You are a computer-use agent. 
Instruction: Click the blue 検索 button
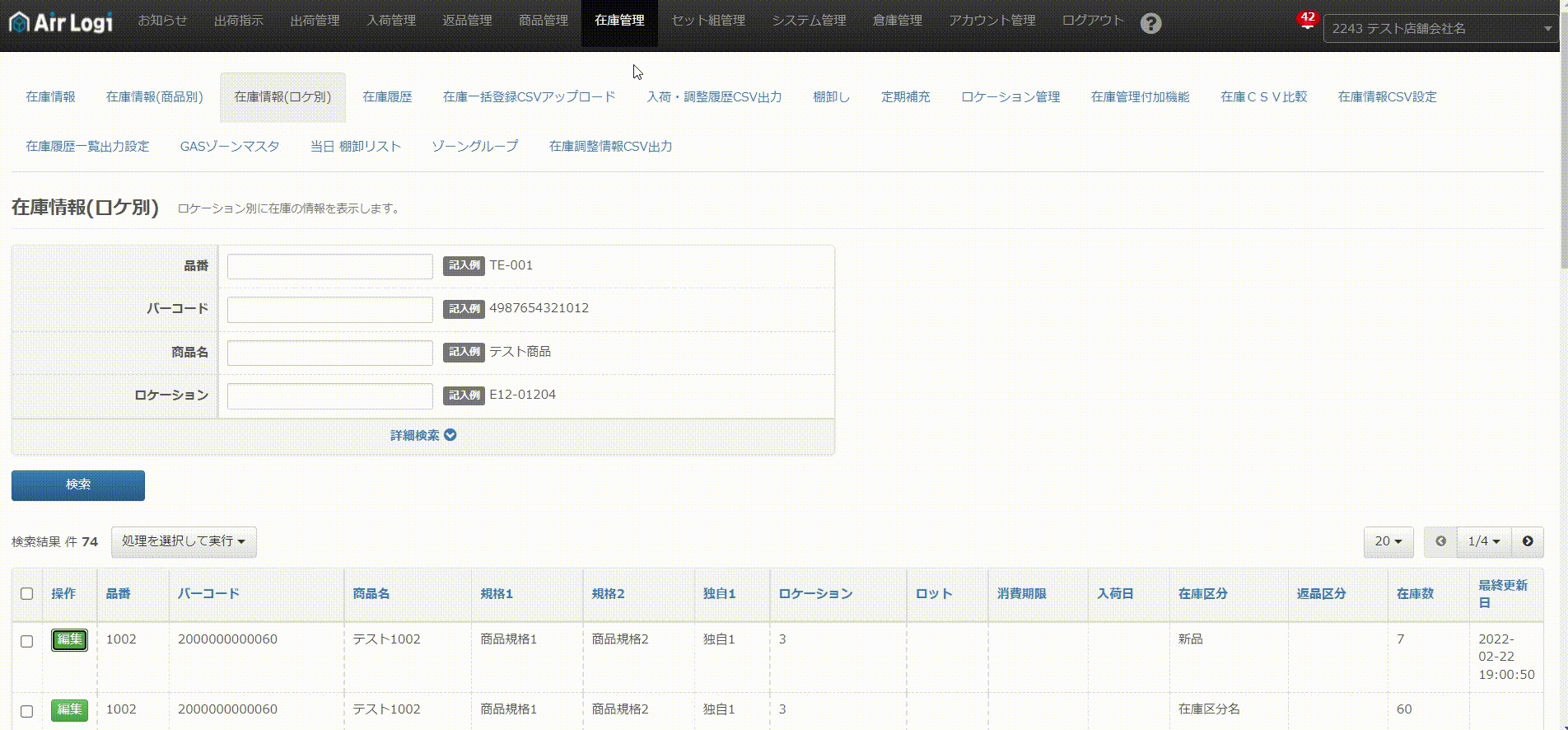pos(78,485)
